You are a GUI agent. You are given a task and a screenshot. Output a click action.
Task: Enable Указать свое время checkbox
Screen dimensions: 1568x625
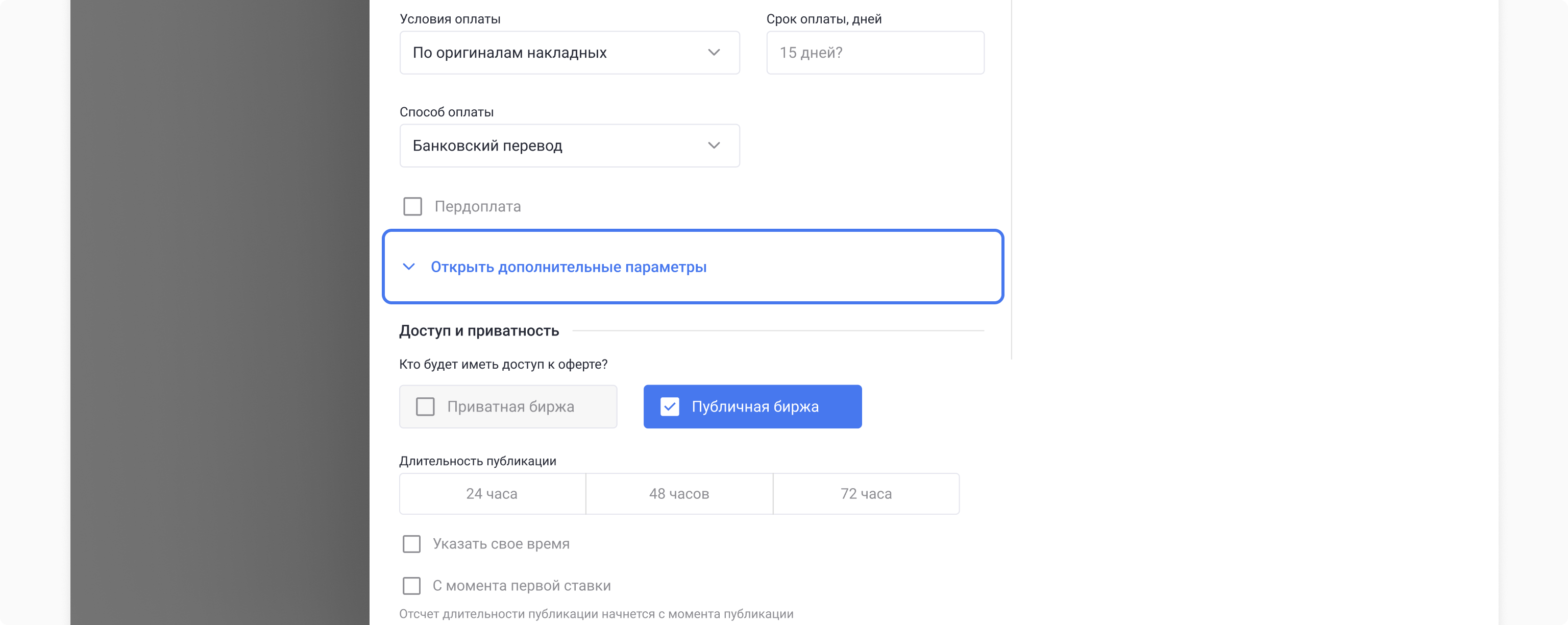click(x=411, y=544)
